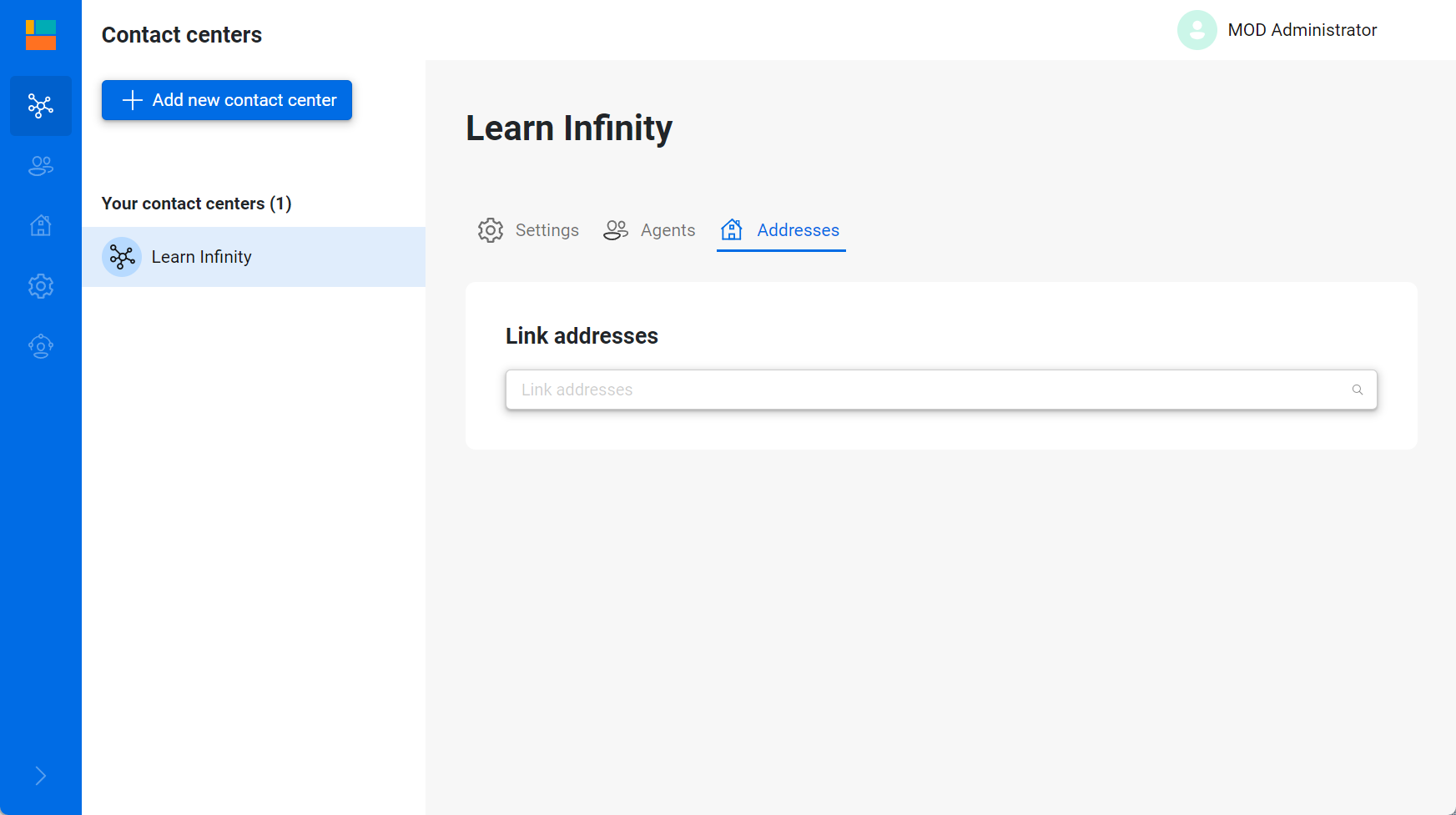Click the headset support icon in the sidebar
This screenshot has height=815, width=1456.
click(x=41, y=346)
